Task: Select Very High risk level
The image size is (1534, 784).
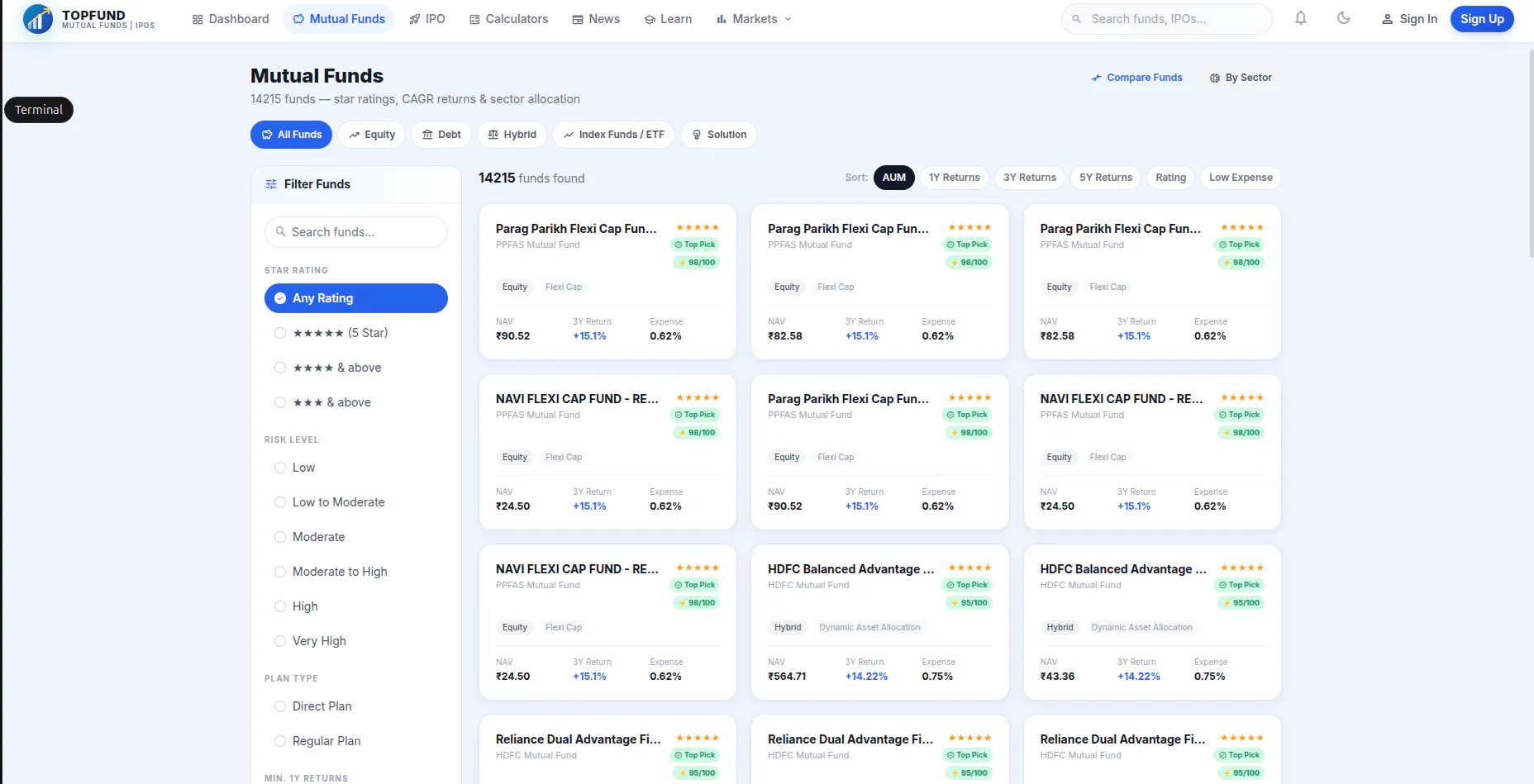Action: tap(356, 641)
